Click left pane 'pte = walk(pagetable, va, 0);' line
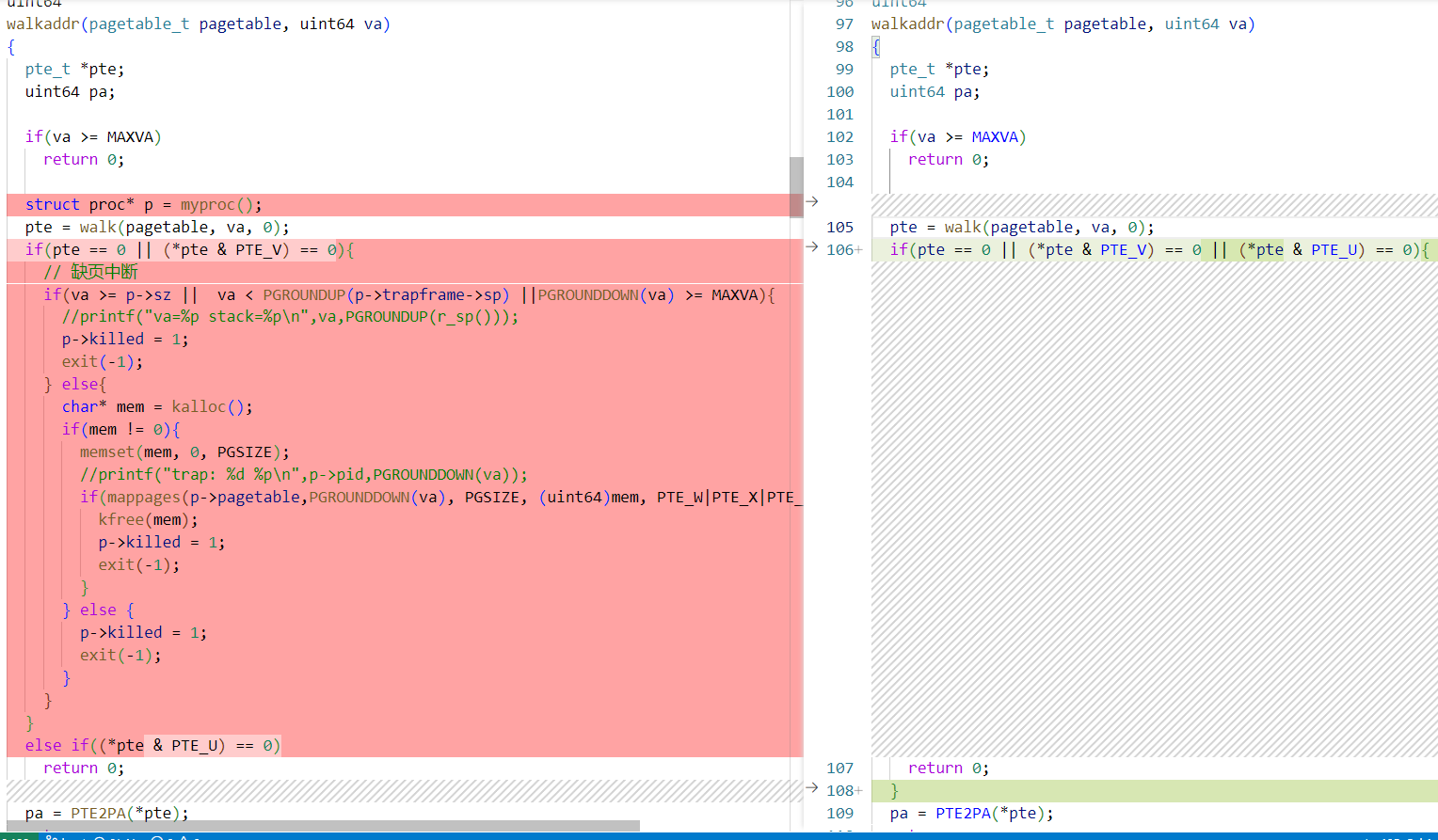 tap(157, 228)
